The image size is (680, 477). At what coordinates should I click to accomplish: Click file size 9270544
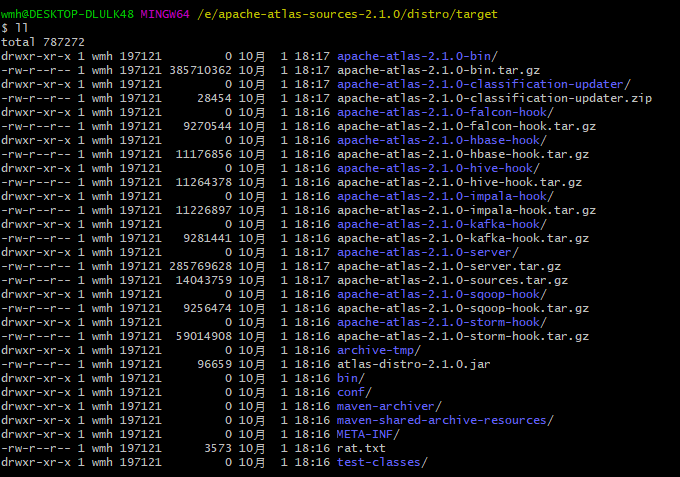(x=207, y=126)
